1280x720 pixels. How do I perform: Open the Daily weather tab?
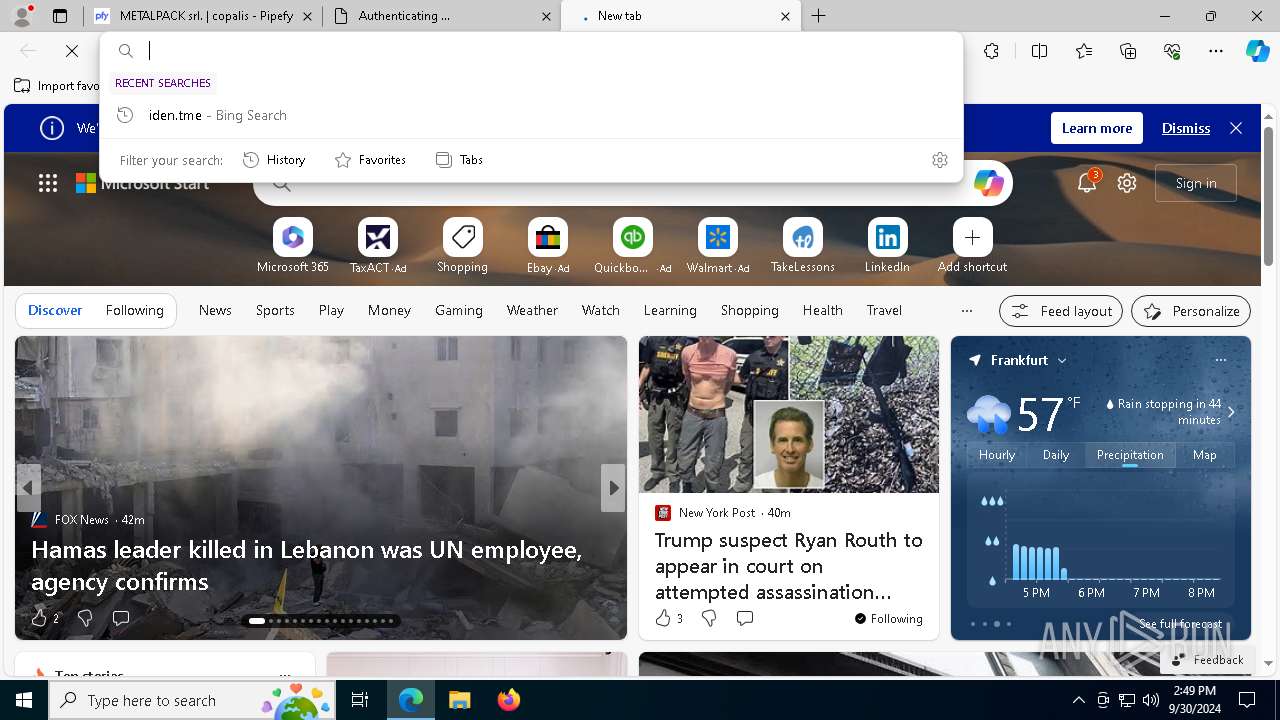pos(1056,455)
